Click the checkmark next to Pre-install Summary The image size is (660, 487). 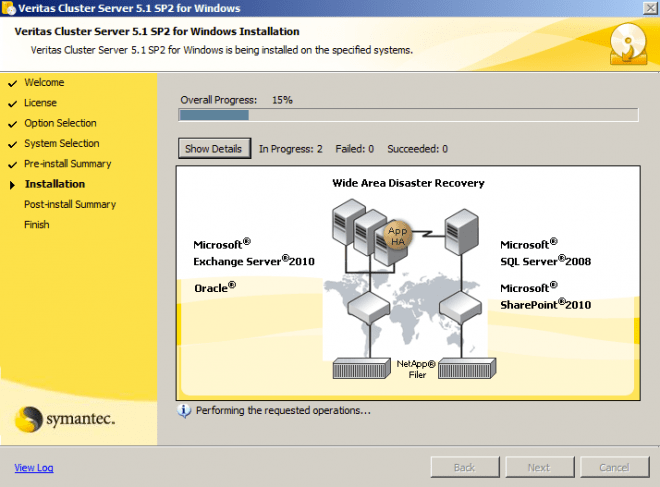(x=13, y=165)
